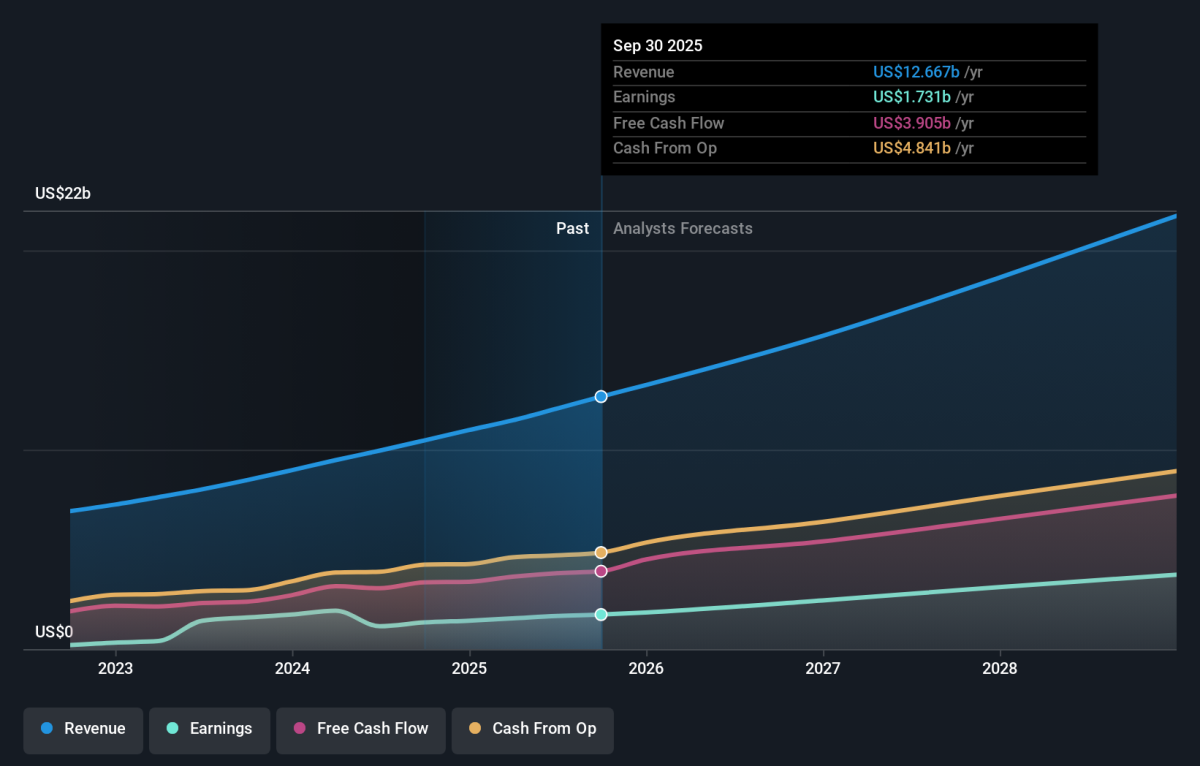Viewport: 1200px width, 766px height.
Task: Hide the Earnings series via legend
Action: click(x=209, y=729)
